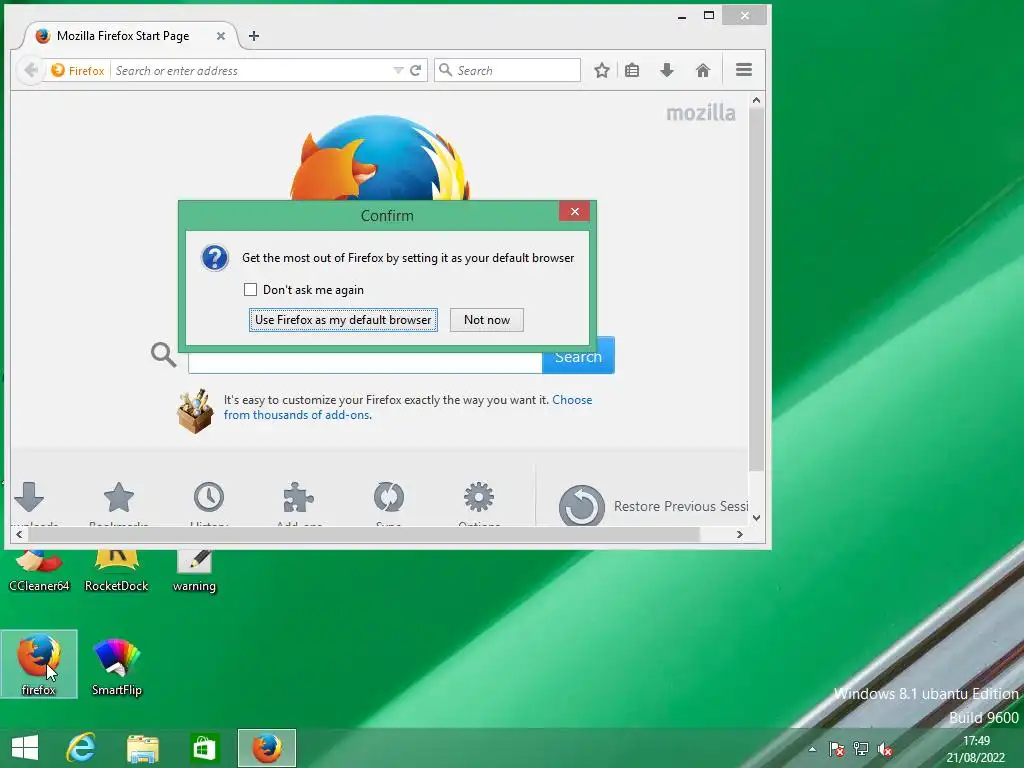Image resolution: width=1024 pixels, height=768 pixels.
Task: Reload the page with the refresh icon
Action: point(415,71)
